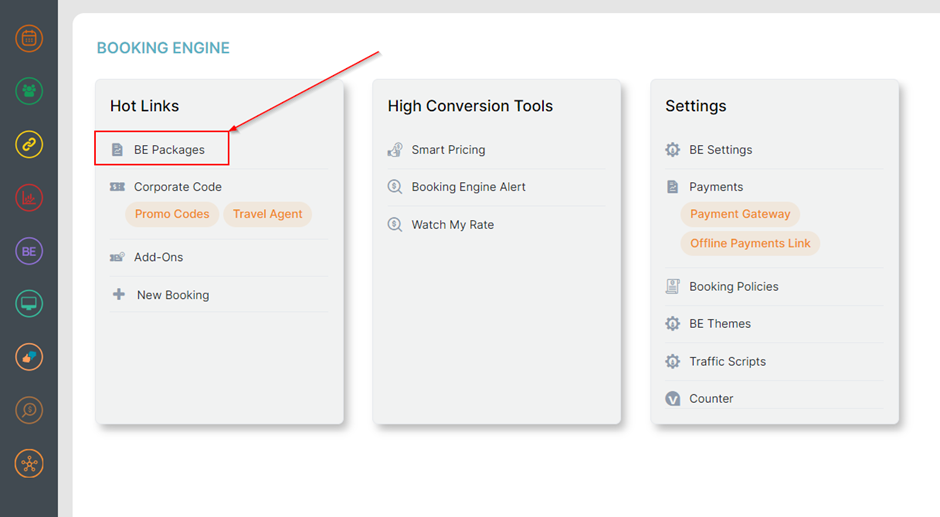Image resolution: width=940 pixels, height=517 pixels.
Task: Open the red bar chart reports icon
Action: 29,198
